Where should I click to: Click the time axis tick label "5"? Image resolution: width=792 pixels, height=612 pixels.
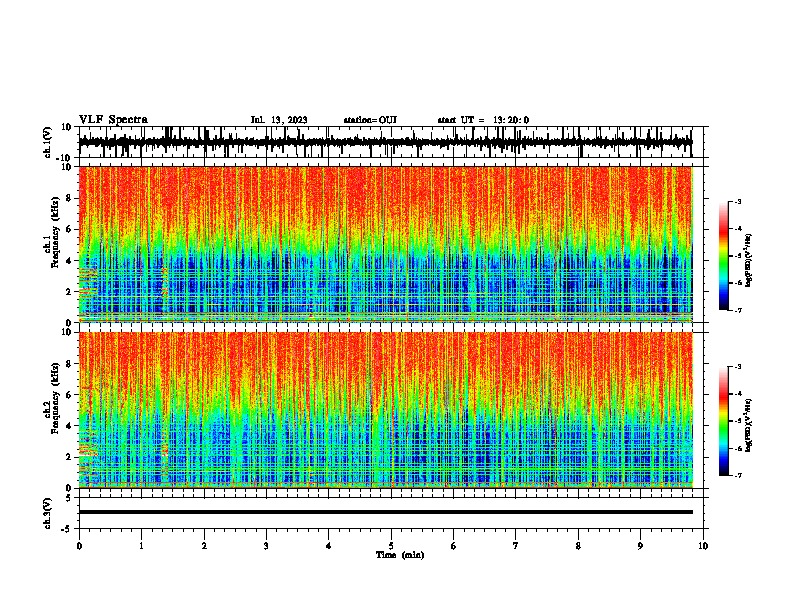(x=391, y=546)
